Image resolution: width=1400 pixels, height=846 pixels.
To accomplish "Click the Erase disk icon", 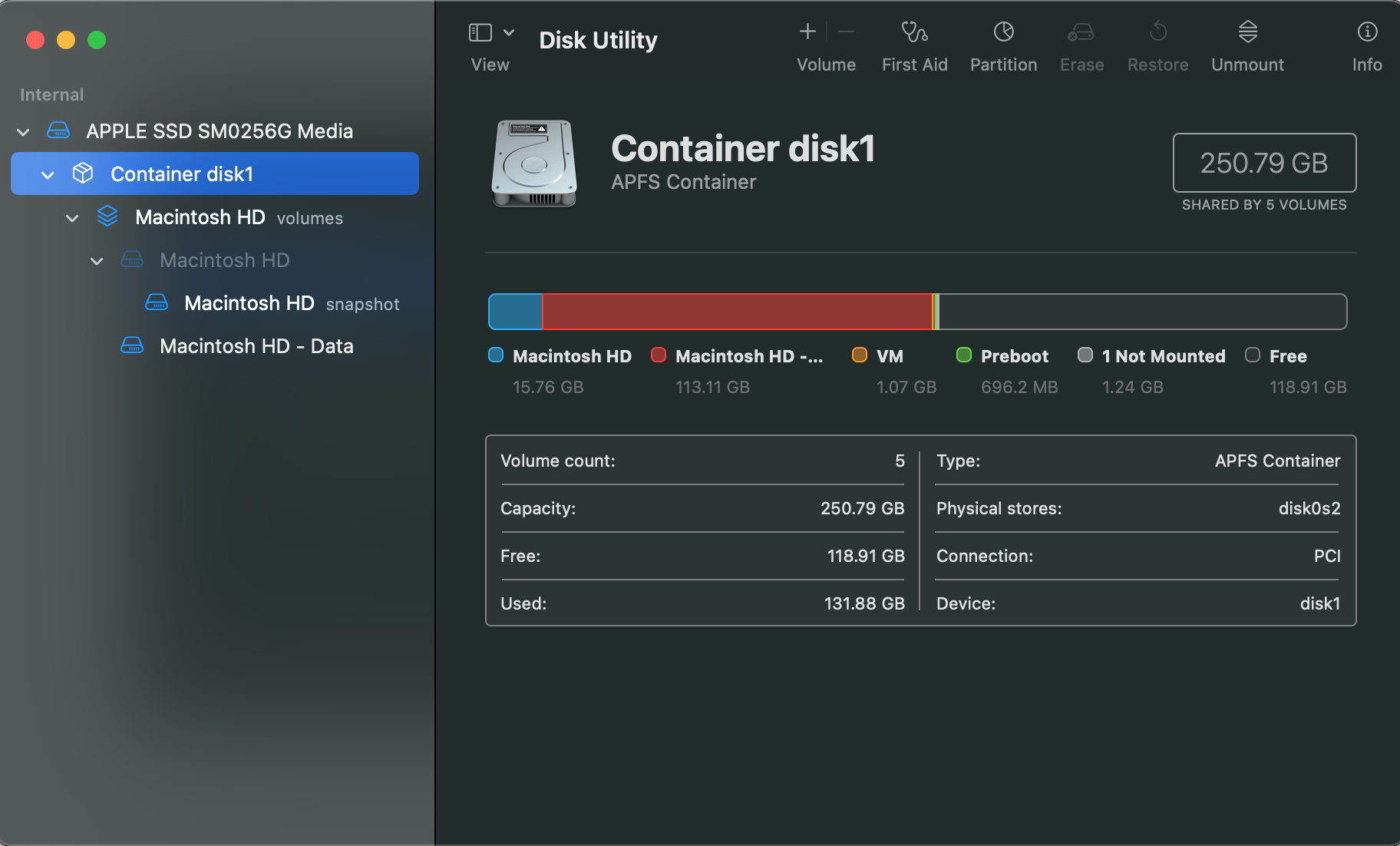I will coord(1081,31).
